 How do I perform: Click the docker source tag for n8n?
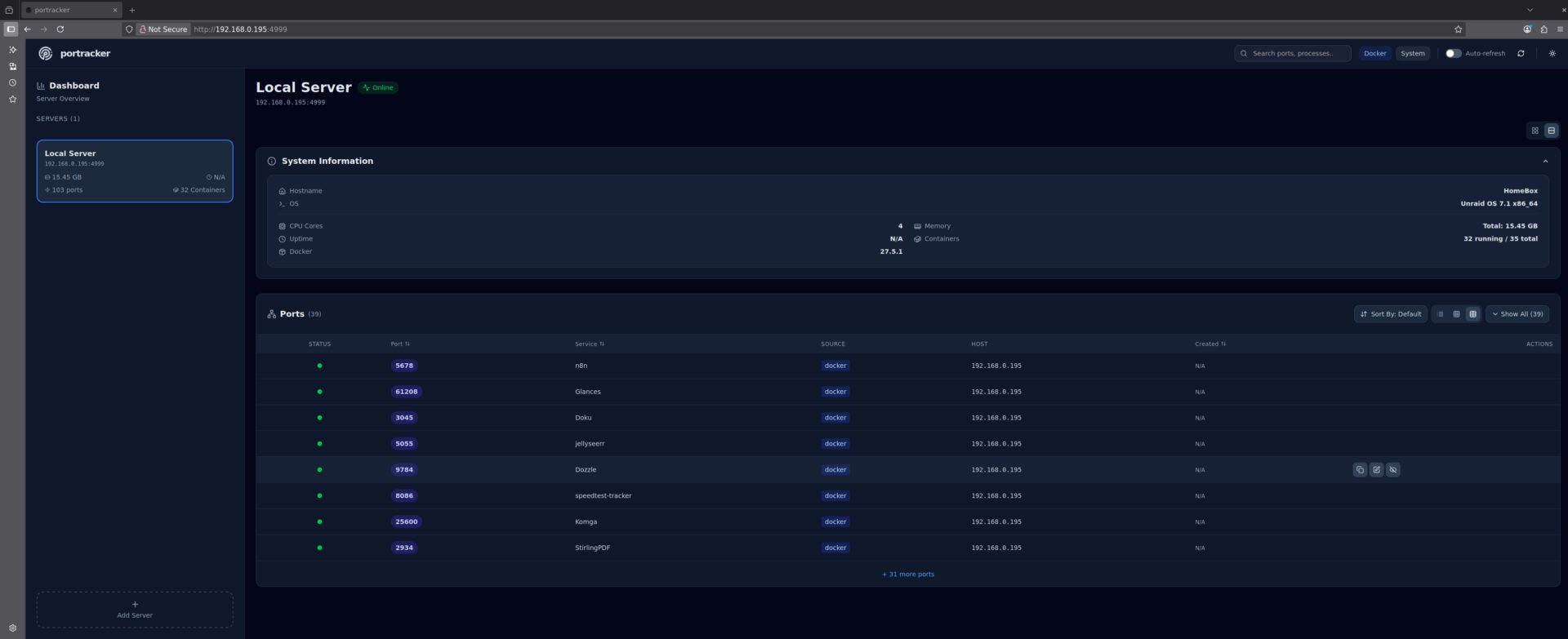click(835, 366)
